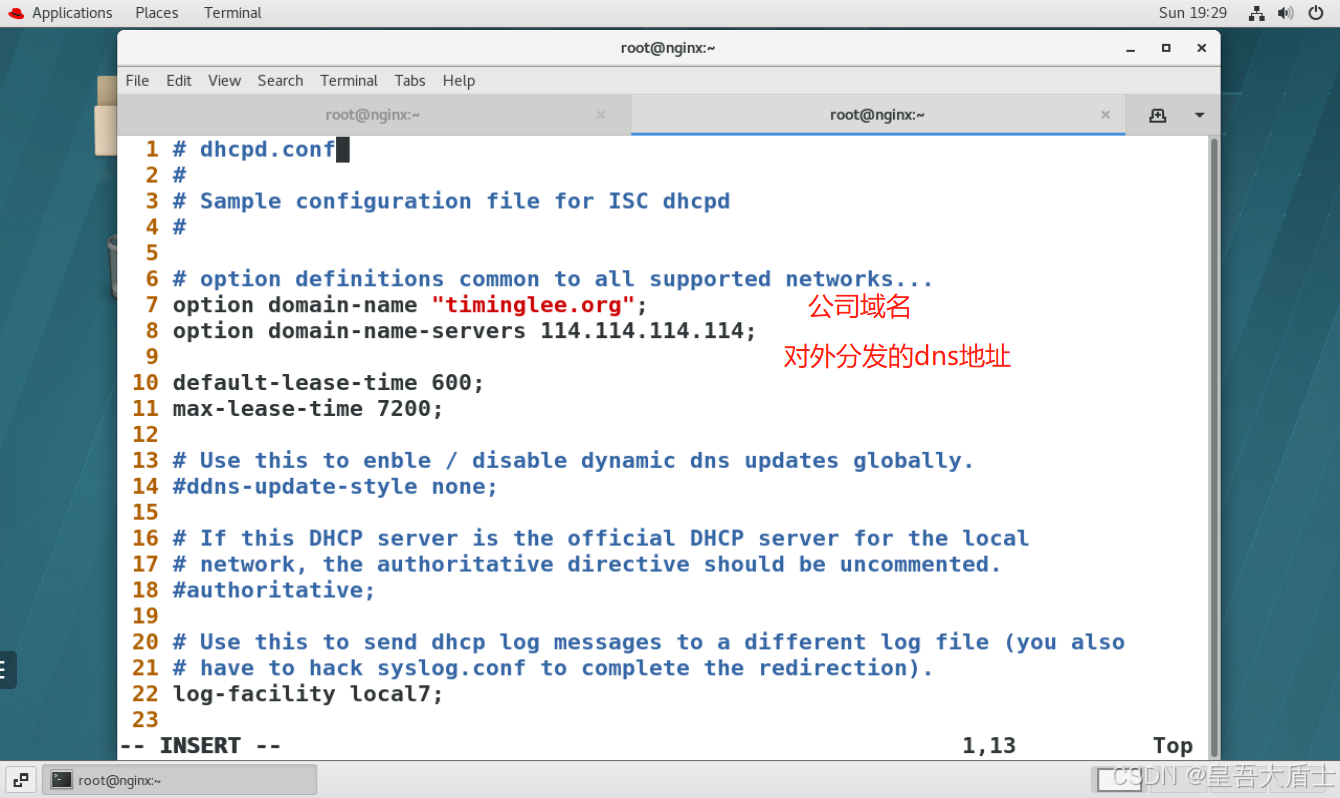Click the "timinglee.org" domain name string
Viewport: 1340px width, 798px height.
pos(533,305)
